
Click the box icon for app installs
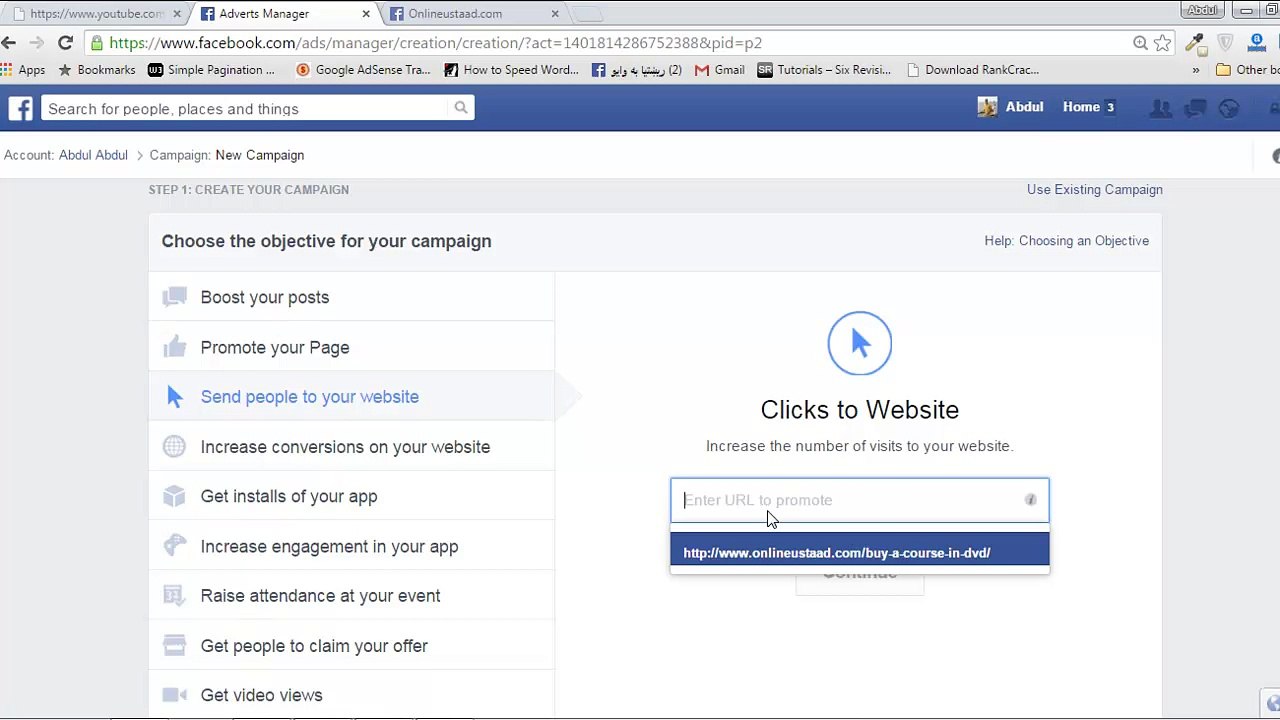coord(175,496)
